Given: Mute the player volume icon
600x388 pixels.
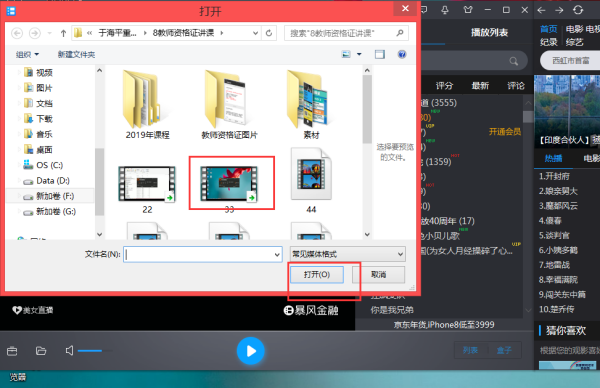Looking at the screenshot, I should pos(69,351).
